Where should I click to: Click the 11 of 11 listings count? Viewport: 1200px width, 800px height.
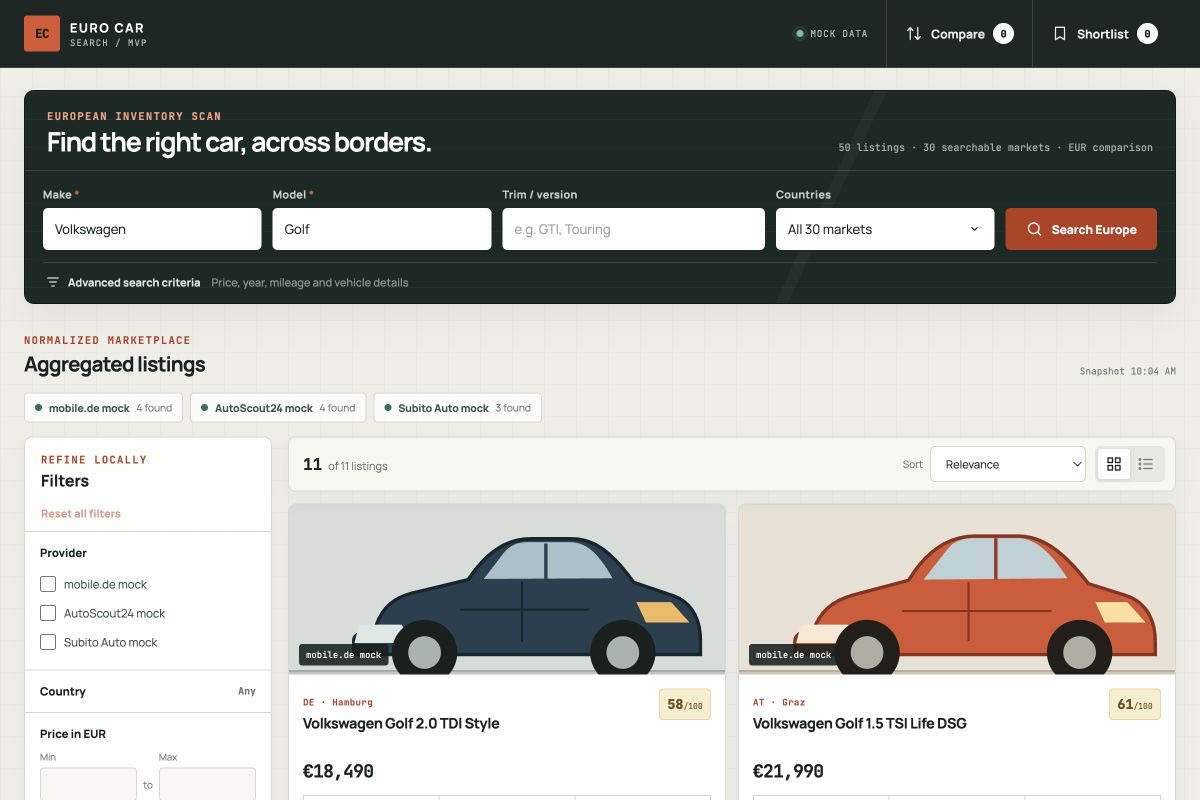click(345, 465)
